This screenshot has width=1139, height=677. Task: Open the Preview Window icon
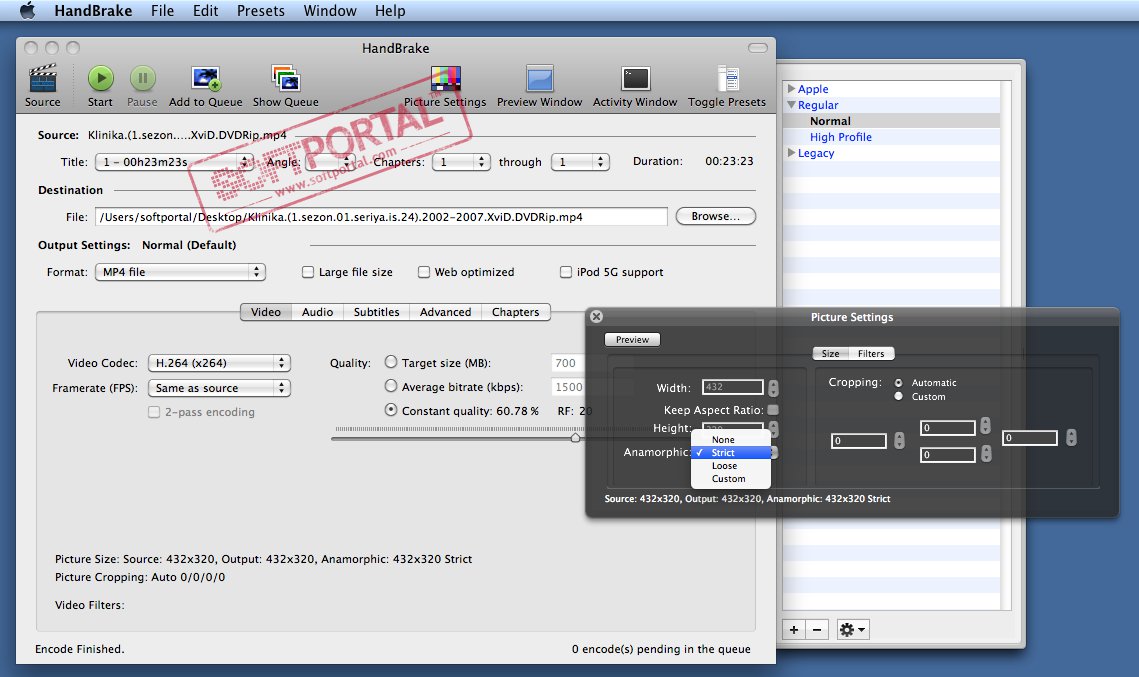tap(540, 78)
